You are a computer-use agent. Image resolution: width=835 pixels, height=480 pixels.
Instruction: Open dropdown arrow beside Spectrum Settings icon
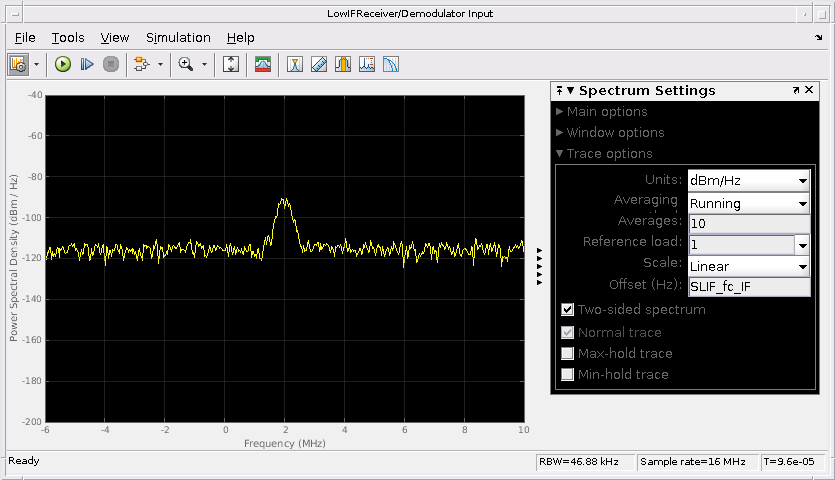37,64
